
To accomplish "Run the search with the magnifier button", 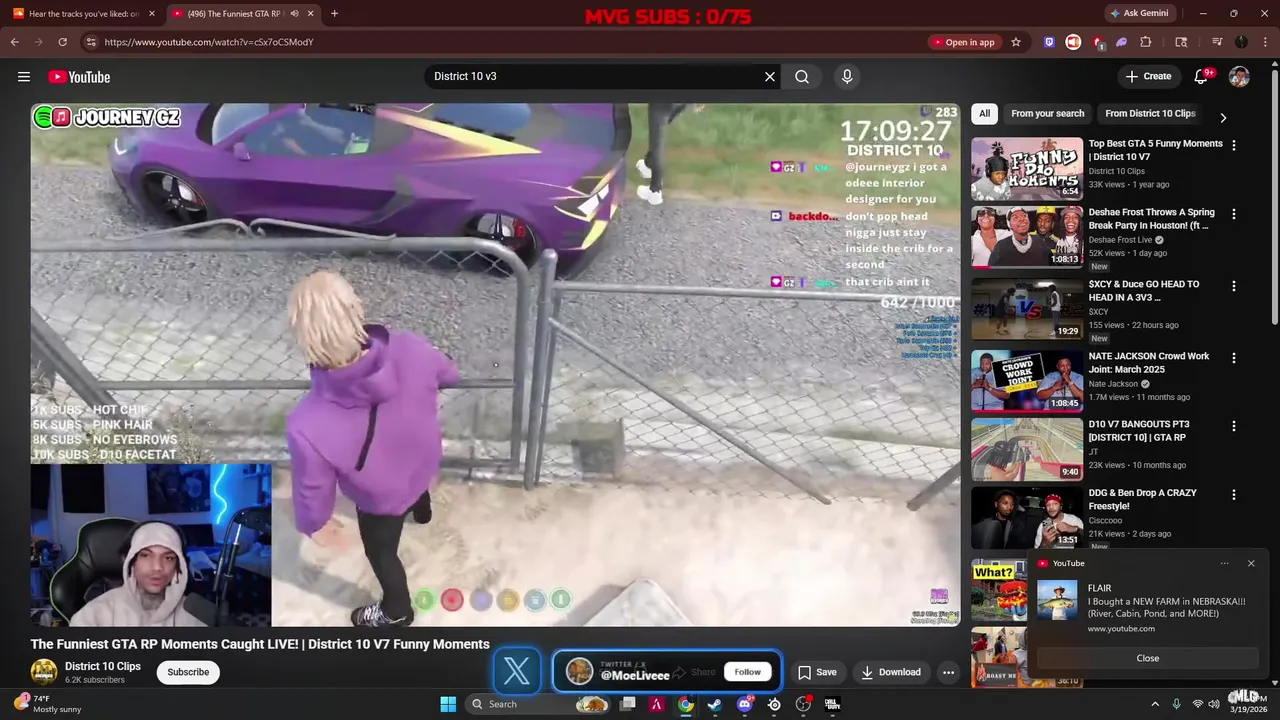I will click(x=802, y=77).
